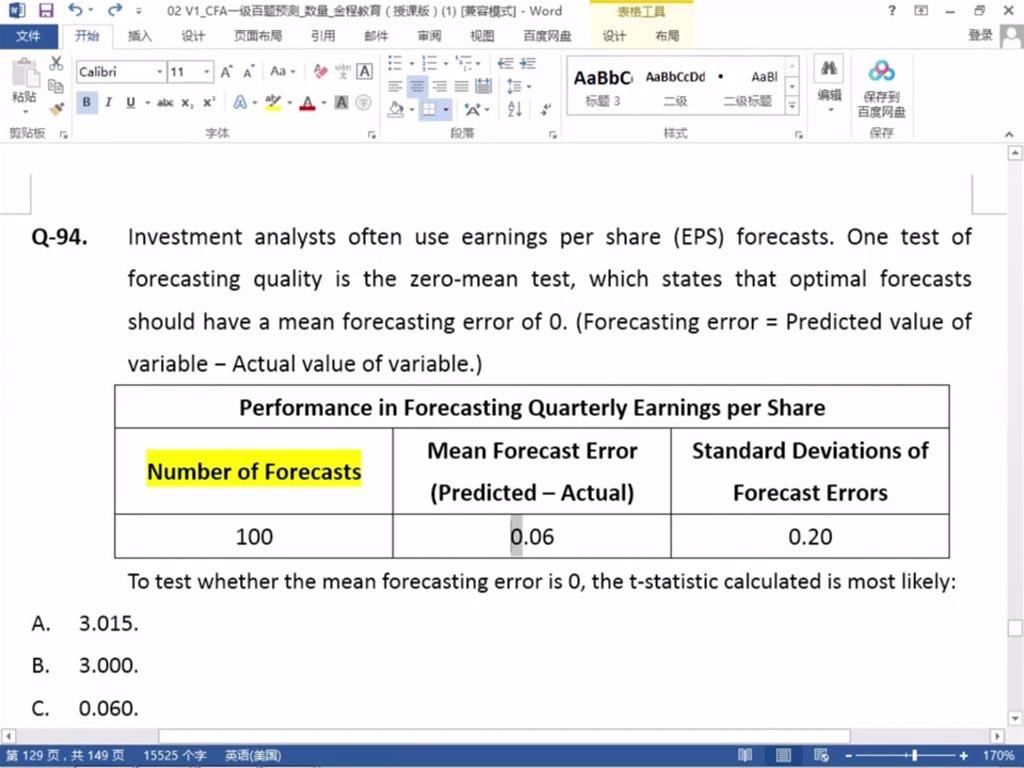Activate the Format Painter brush
Image resolution: width=1024 pixels, height=768 pixels.
point(57,108)
